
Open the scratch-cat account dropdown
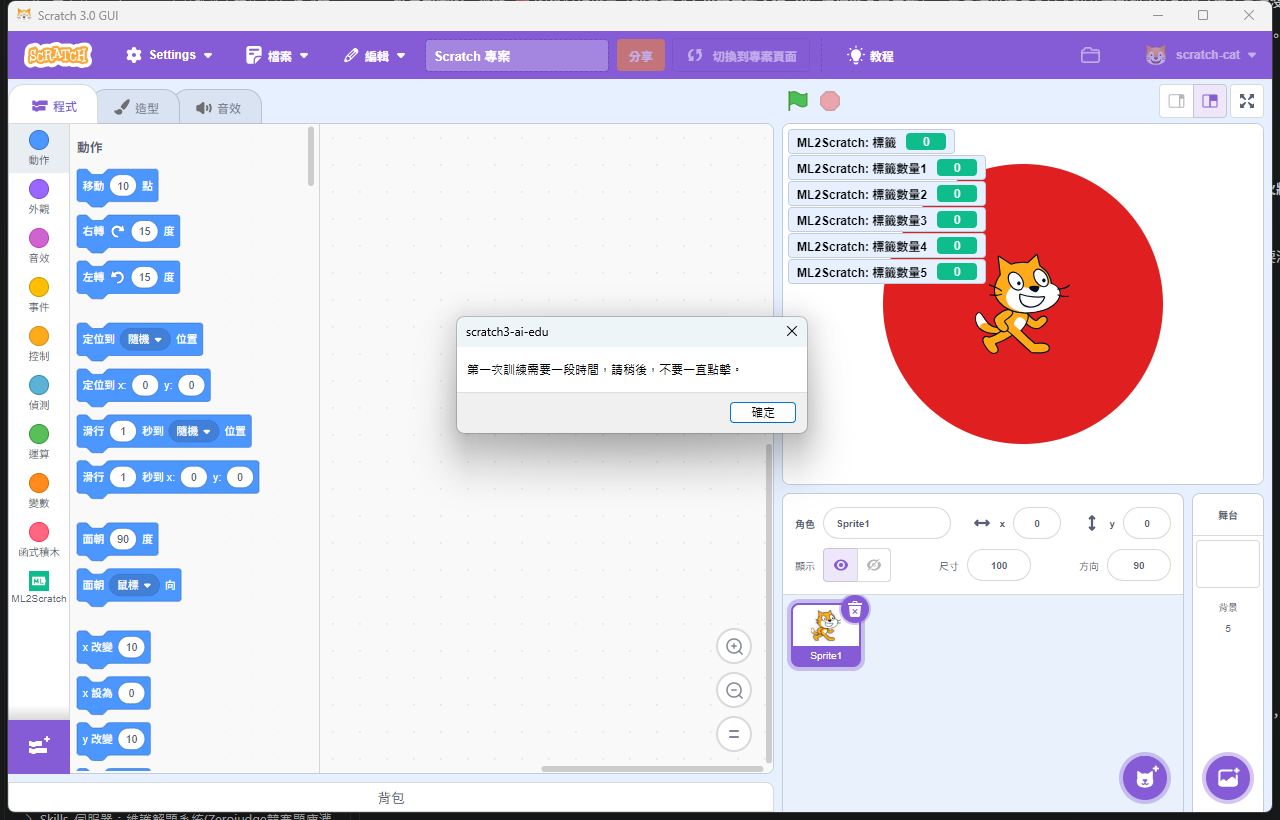tap(1201, 56)
